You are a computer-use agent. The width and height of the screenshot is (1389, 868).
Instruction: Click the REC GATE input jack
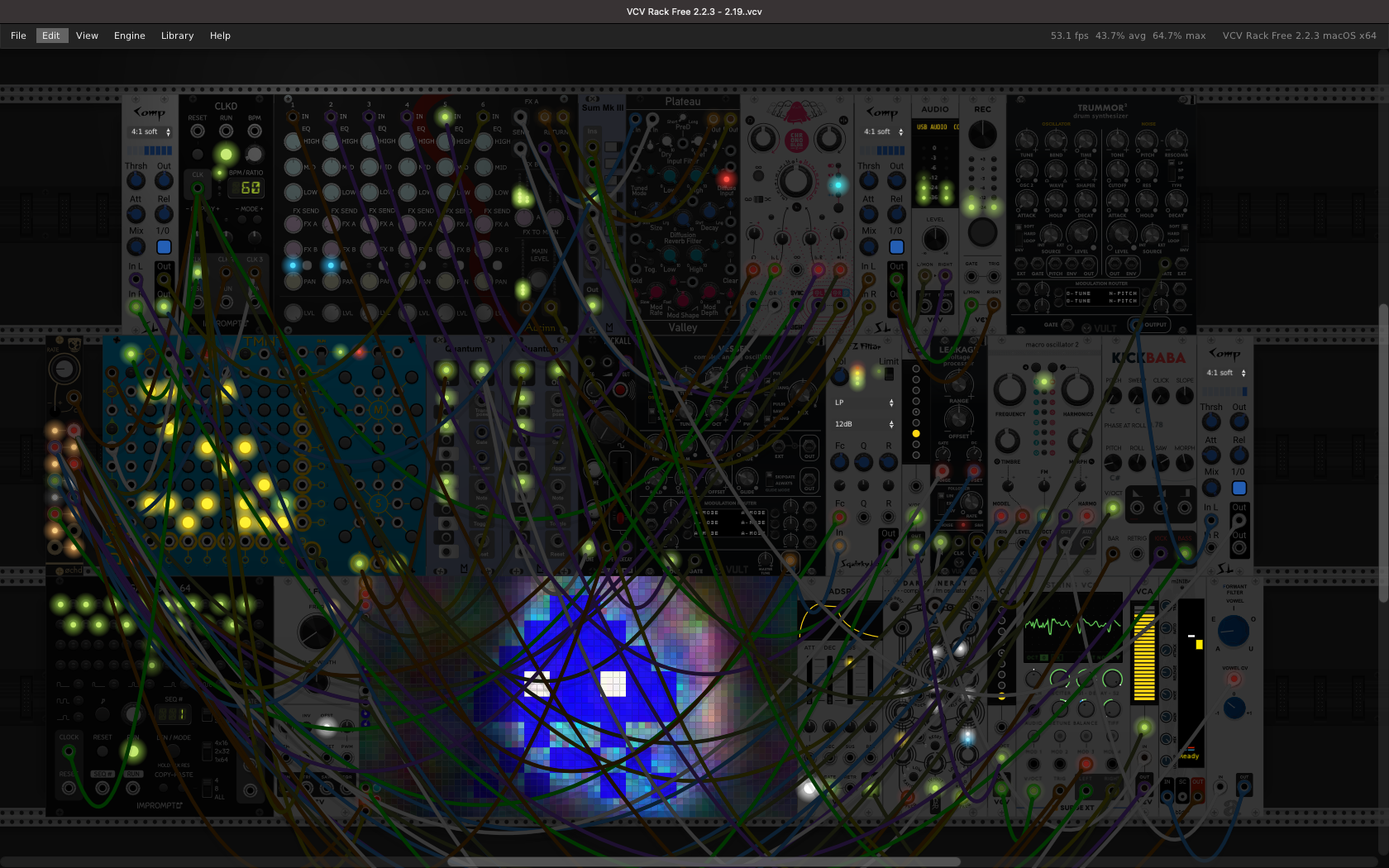(x=971, y=277)
